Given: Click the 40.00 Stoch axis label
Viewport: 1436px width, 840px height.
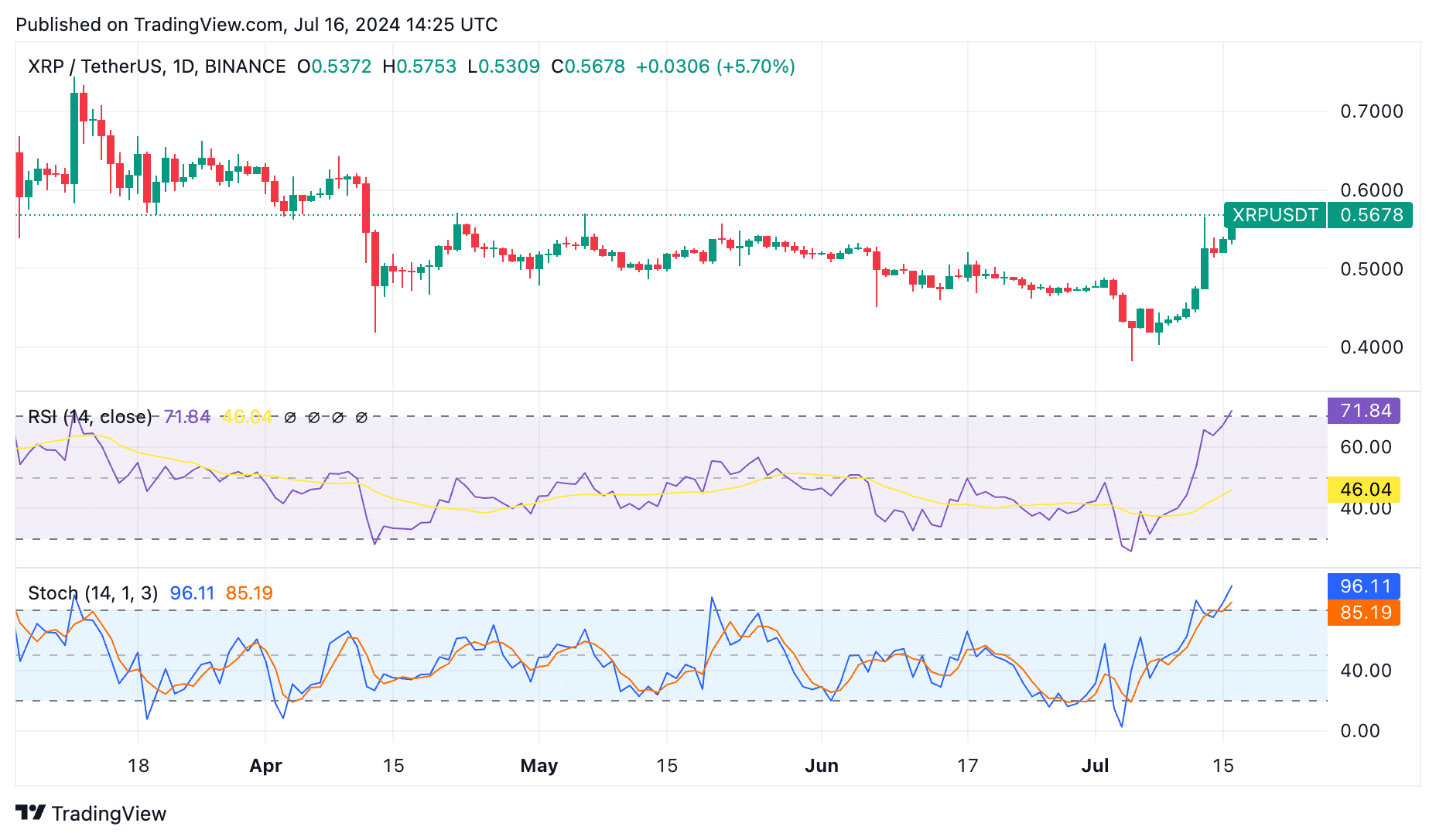Looking at the screenshot, I should coord(1366,671).
